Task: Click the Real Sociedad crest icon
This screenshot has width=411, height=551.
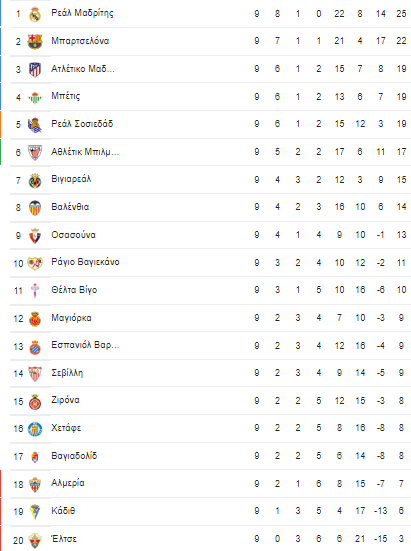Action: point(35,125)
